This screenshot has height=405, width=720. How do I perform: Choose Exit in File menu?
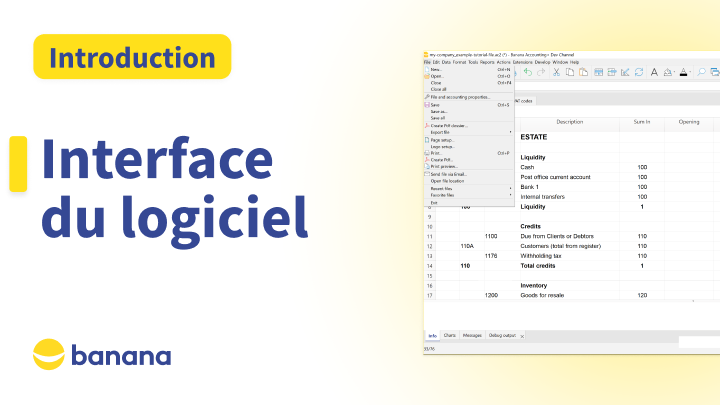pos(468,202)
